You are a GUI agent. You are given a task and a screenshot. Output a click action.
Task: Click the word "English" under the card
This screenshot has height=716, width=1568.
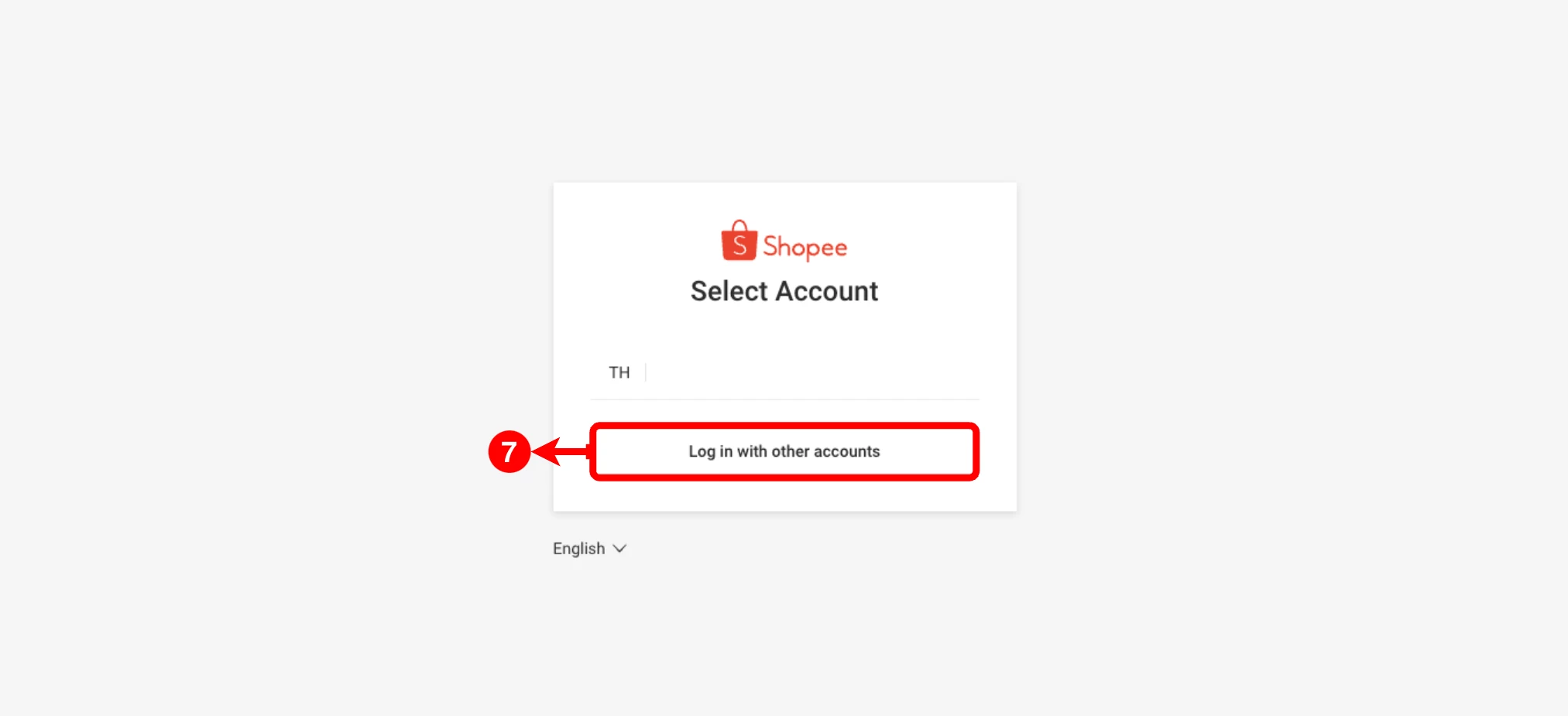(578, 549)
